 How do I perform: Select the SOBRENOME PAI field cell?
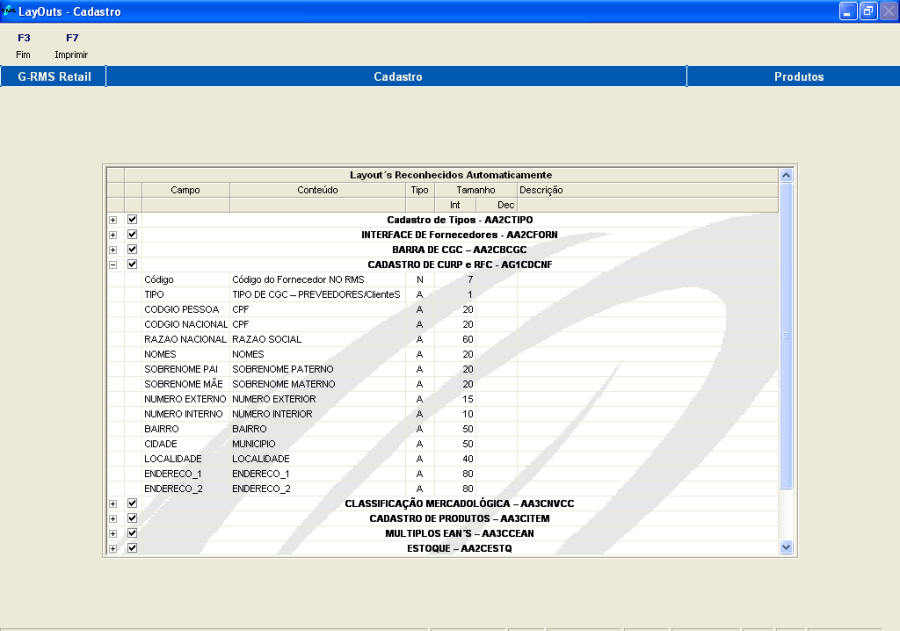[x=185, y=369]
